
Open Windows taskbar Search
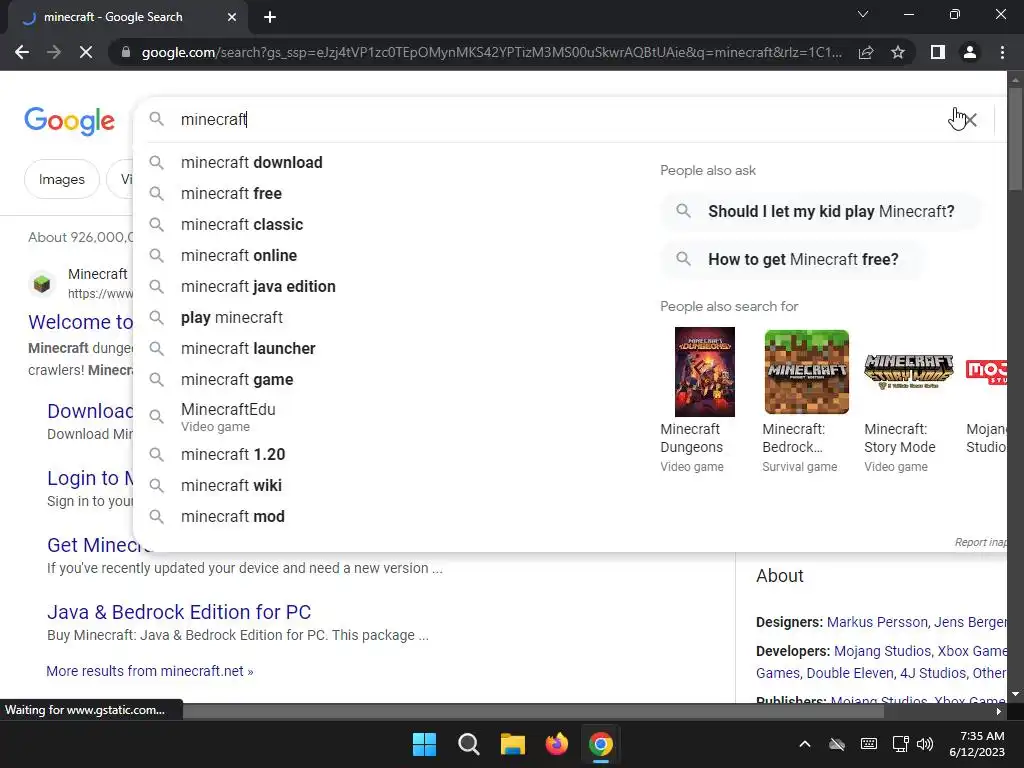tap(468, 744)
